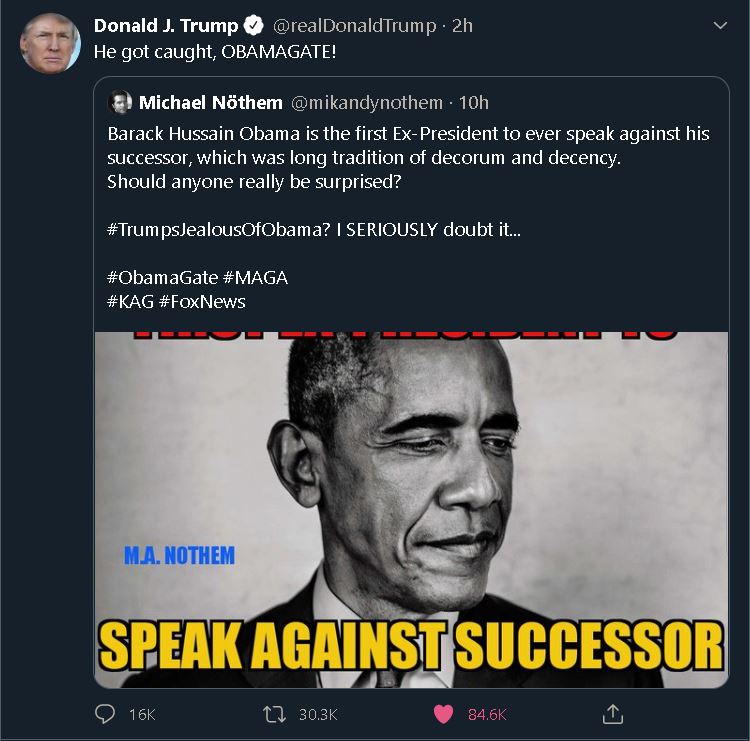Open the quoted tweet meme image
Screen dimensions: 750x741
(x=411, y=509)
